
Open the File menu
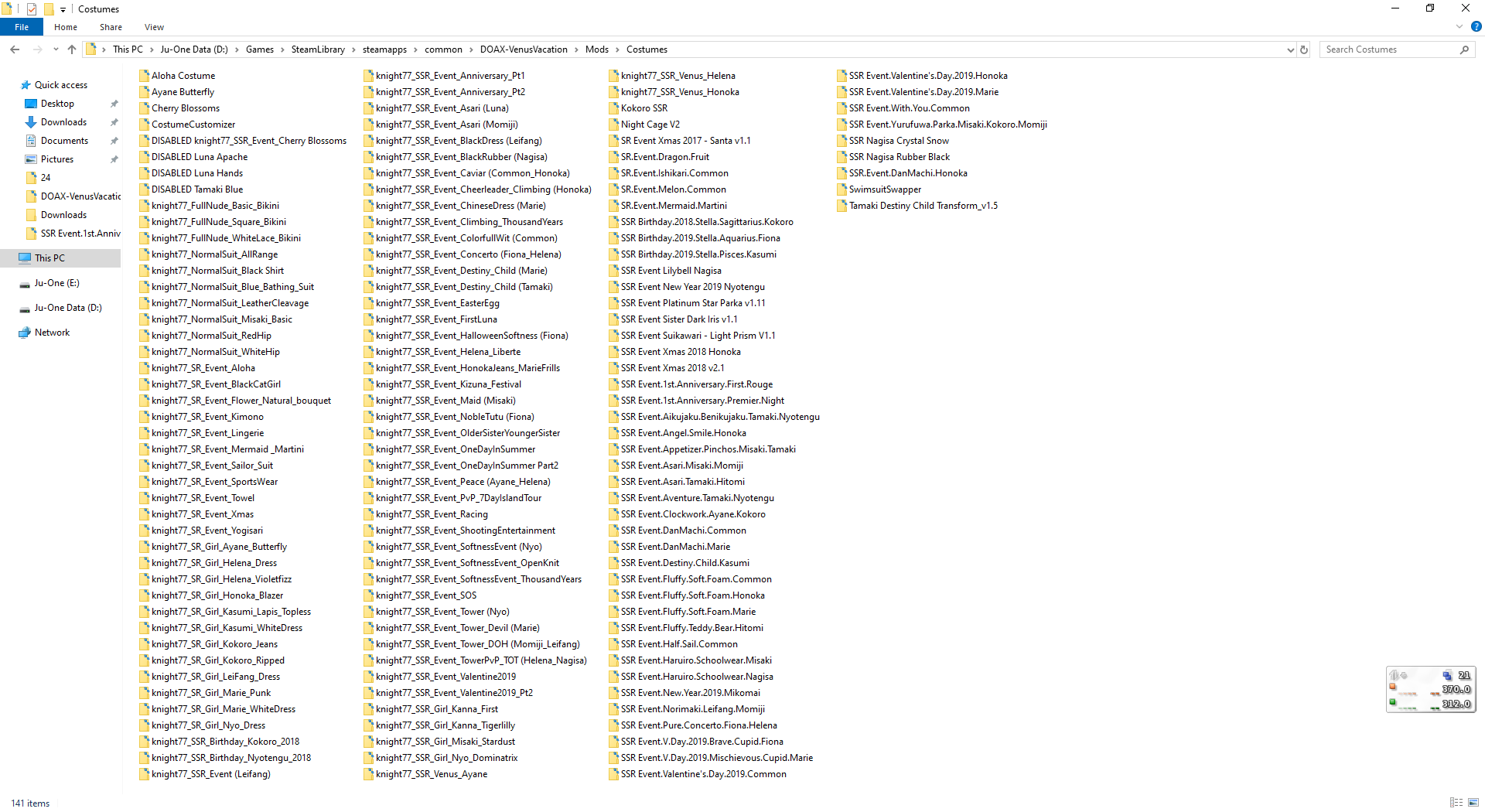tap(22, 27)
